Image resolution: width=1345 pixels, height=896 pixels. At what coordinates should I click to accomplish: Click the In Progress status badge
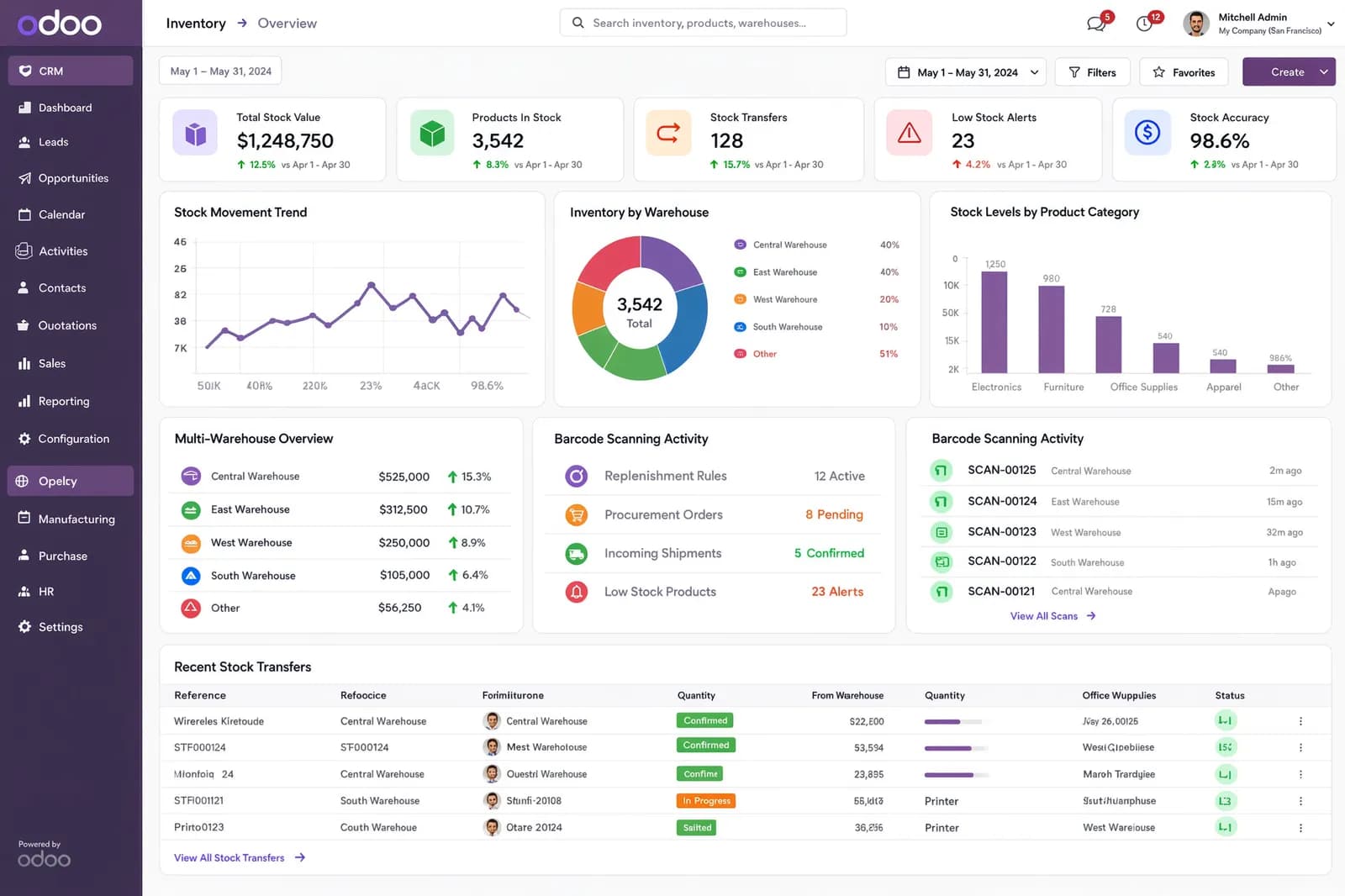point(706,801)
